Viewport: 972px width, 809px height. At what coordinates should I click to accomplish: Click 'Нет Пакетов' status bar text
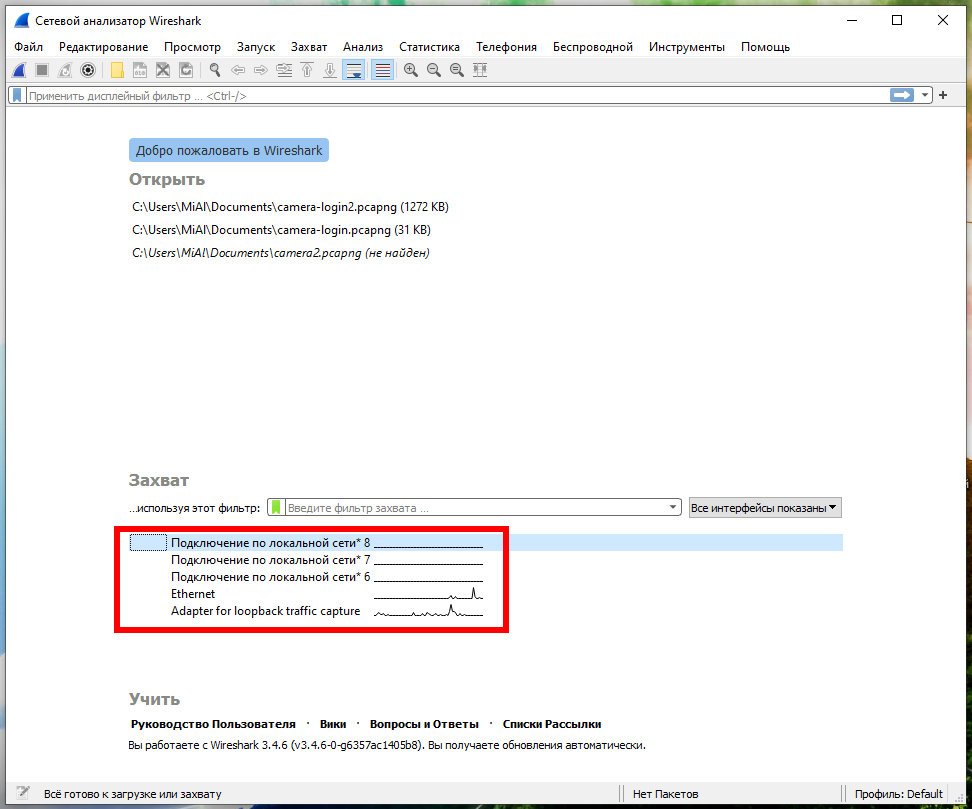click(x=665, y=794)
